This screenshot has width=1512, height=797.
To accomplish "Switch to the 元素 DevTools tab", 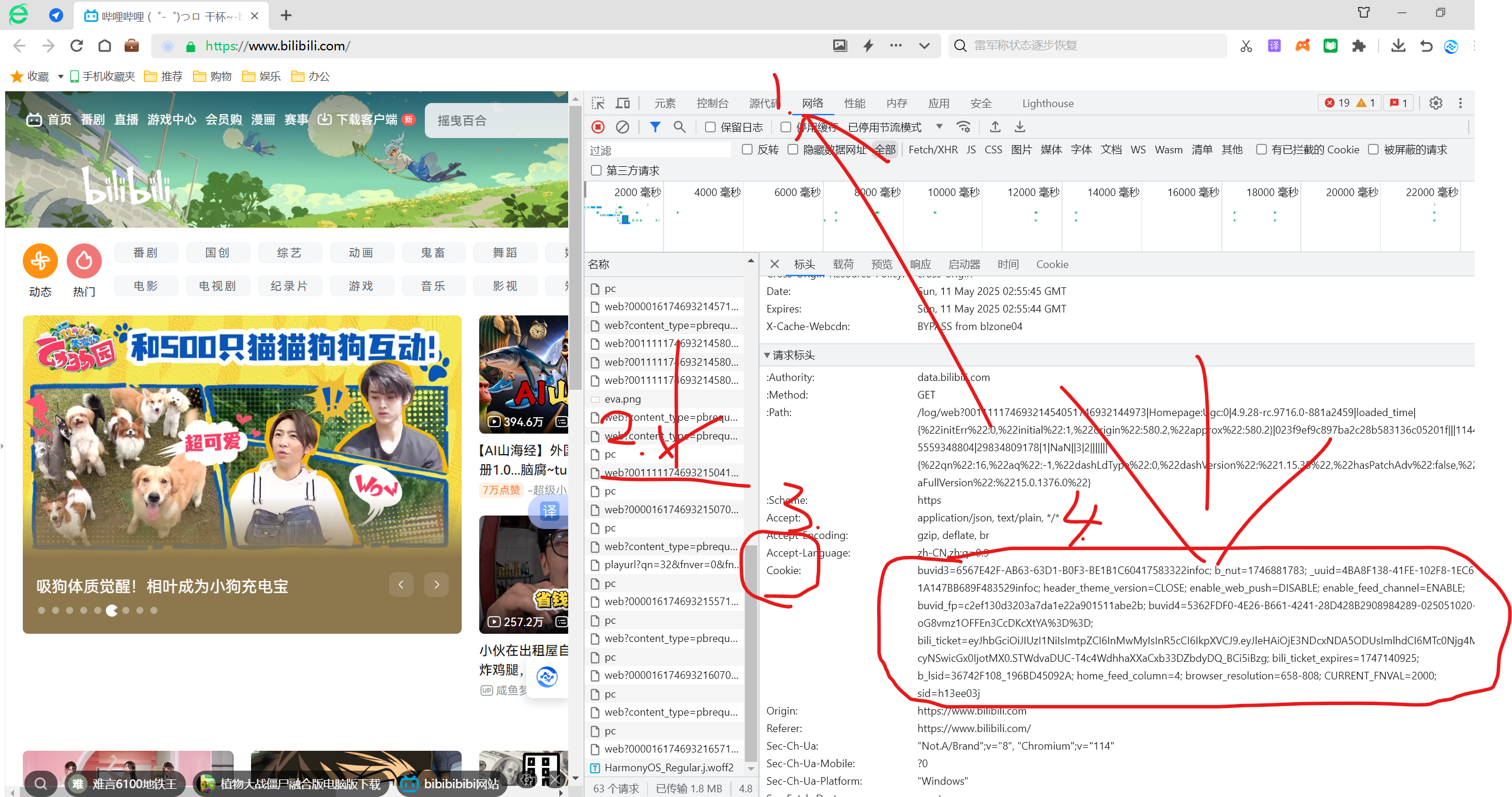I will click(665, 104).
